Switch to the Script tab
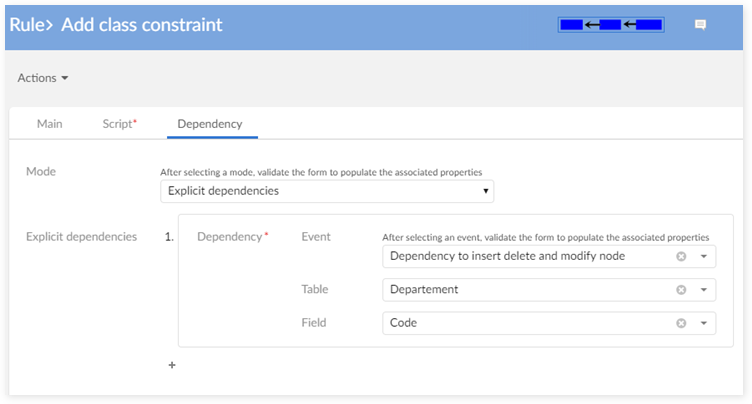Screen dimensions: 752x404 (119, 124)
